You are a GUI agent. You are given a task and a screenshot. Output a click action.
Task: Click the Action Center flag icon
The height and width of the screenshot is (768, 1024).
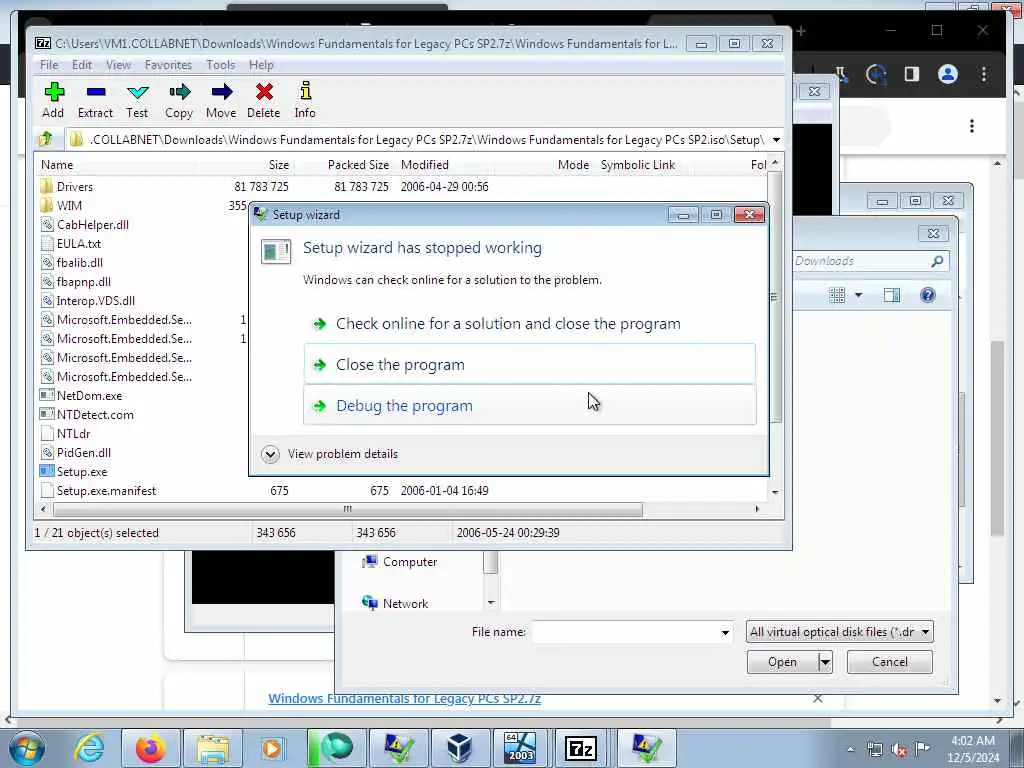(923, 749)
